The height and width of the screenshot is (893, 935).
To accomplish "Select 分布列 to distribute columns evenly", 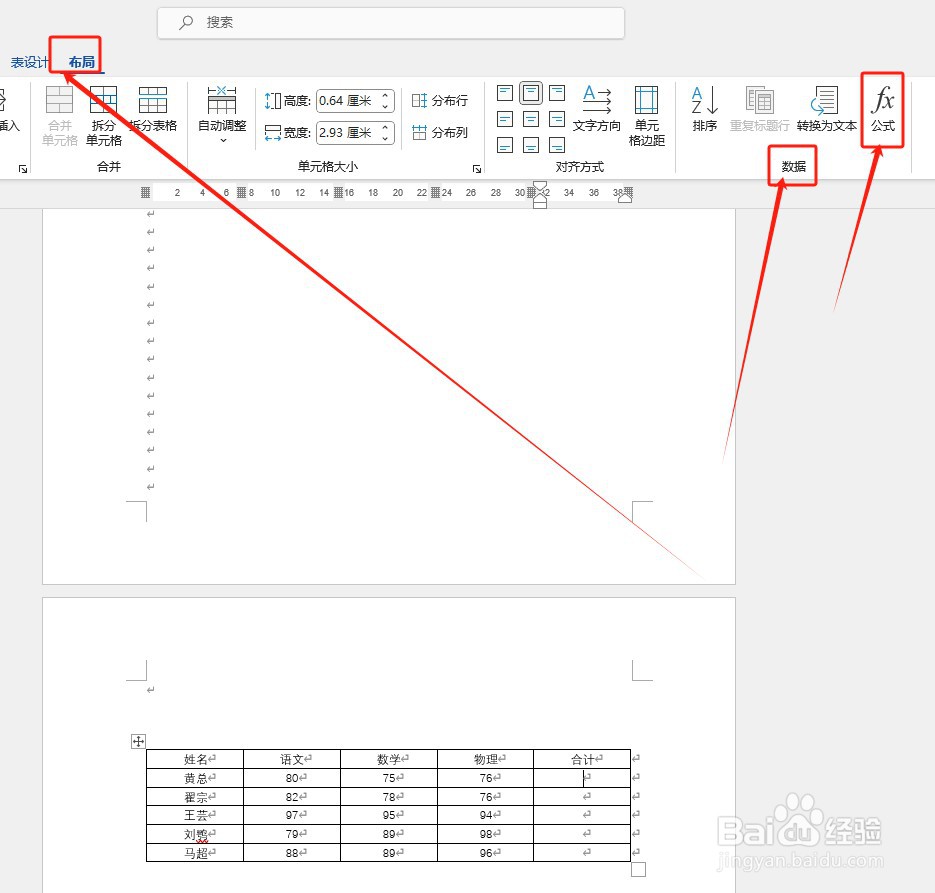I will click(x=440, y=132).
